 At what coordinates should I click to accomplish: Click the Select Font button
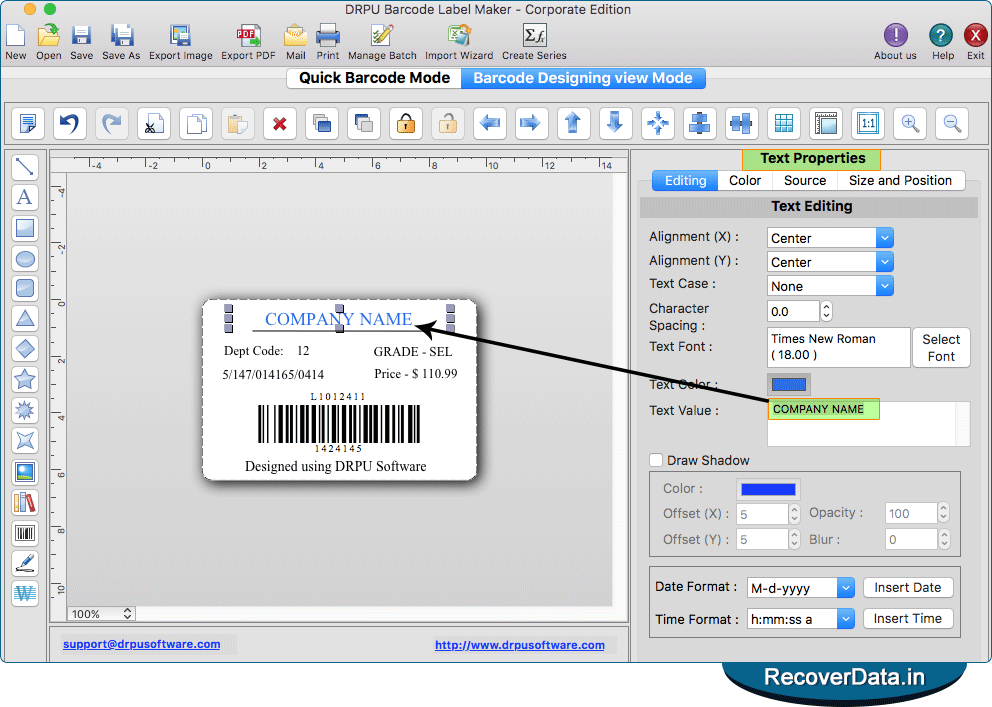click(x=941, y=348)
